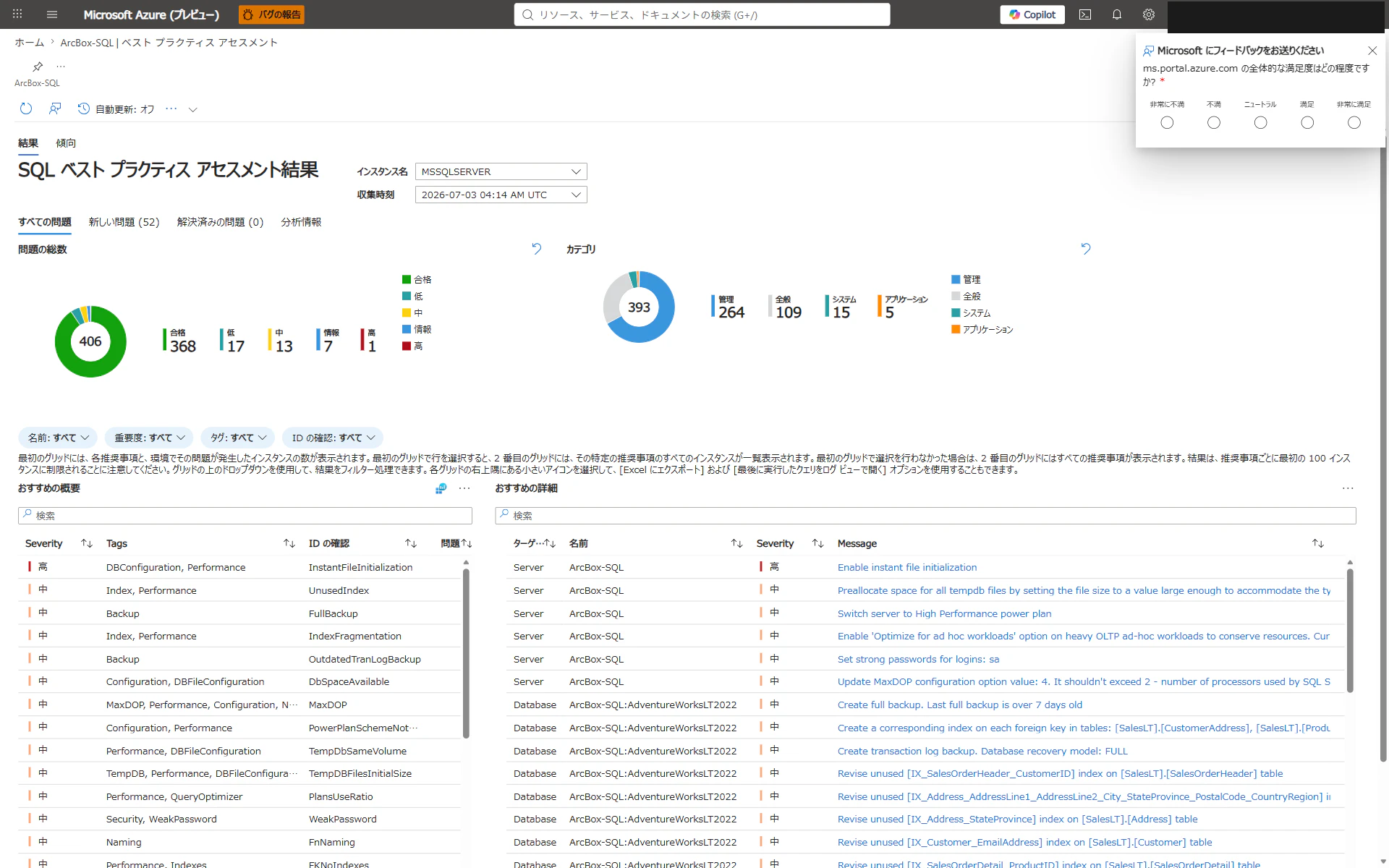Open Copilot
This screenshot has width=1389, height=868.
[1032, 14]
